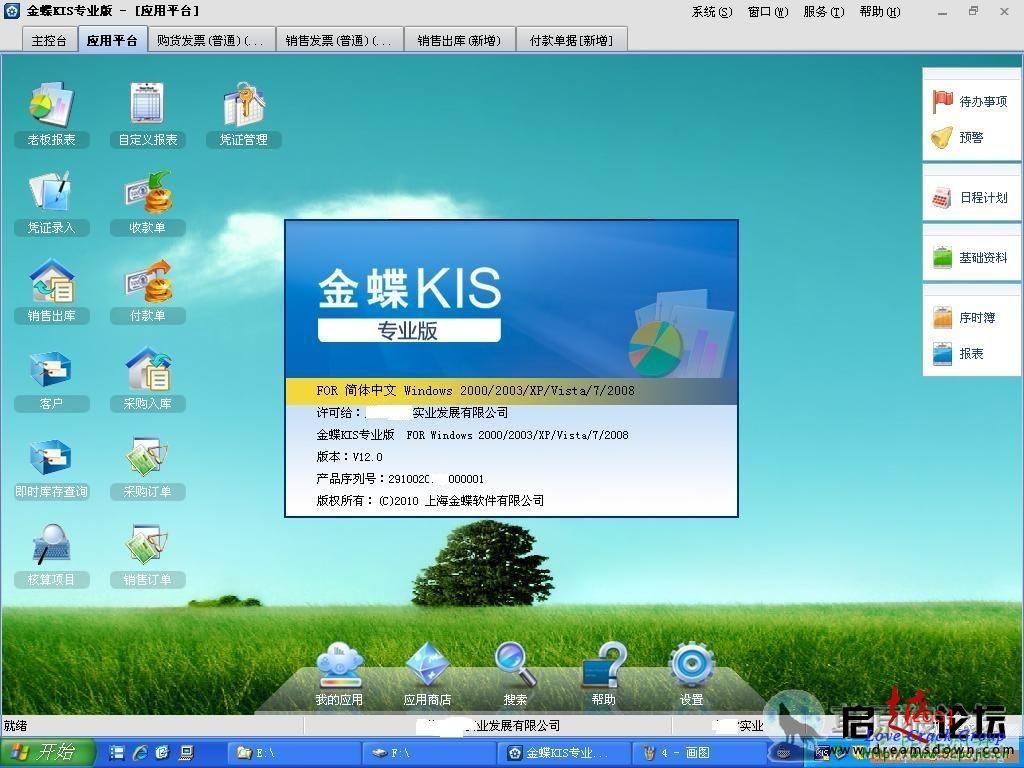Click 待办事项 in right panel
This screenshot has width=1024, height=768.
pos(971,102)
